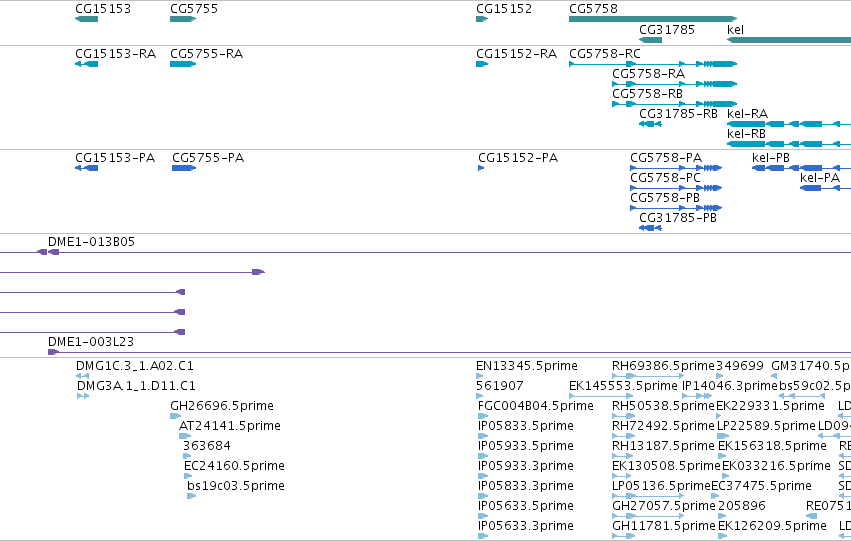Click EST FGC004B04.5prime label
851x541 pixels.
pos(536,406)
